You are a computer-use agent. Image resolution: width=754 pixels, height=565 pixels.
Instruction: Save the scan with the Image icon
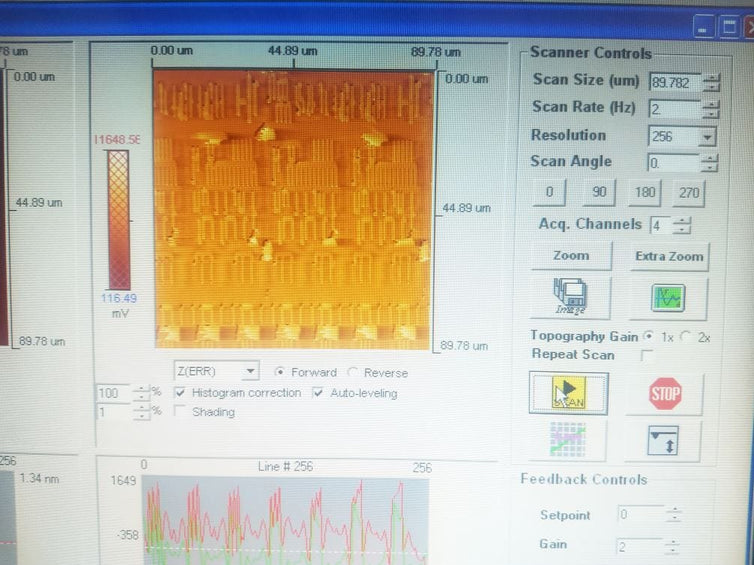click(570, 298)
